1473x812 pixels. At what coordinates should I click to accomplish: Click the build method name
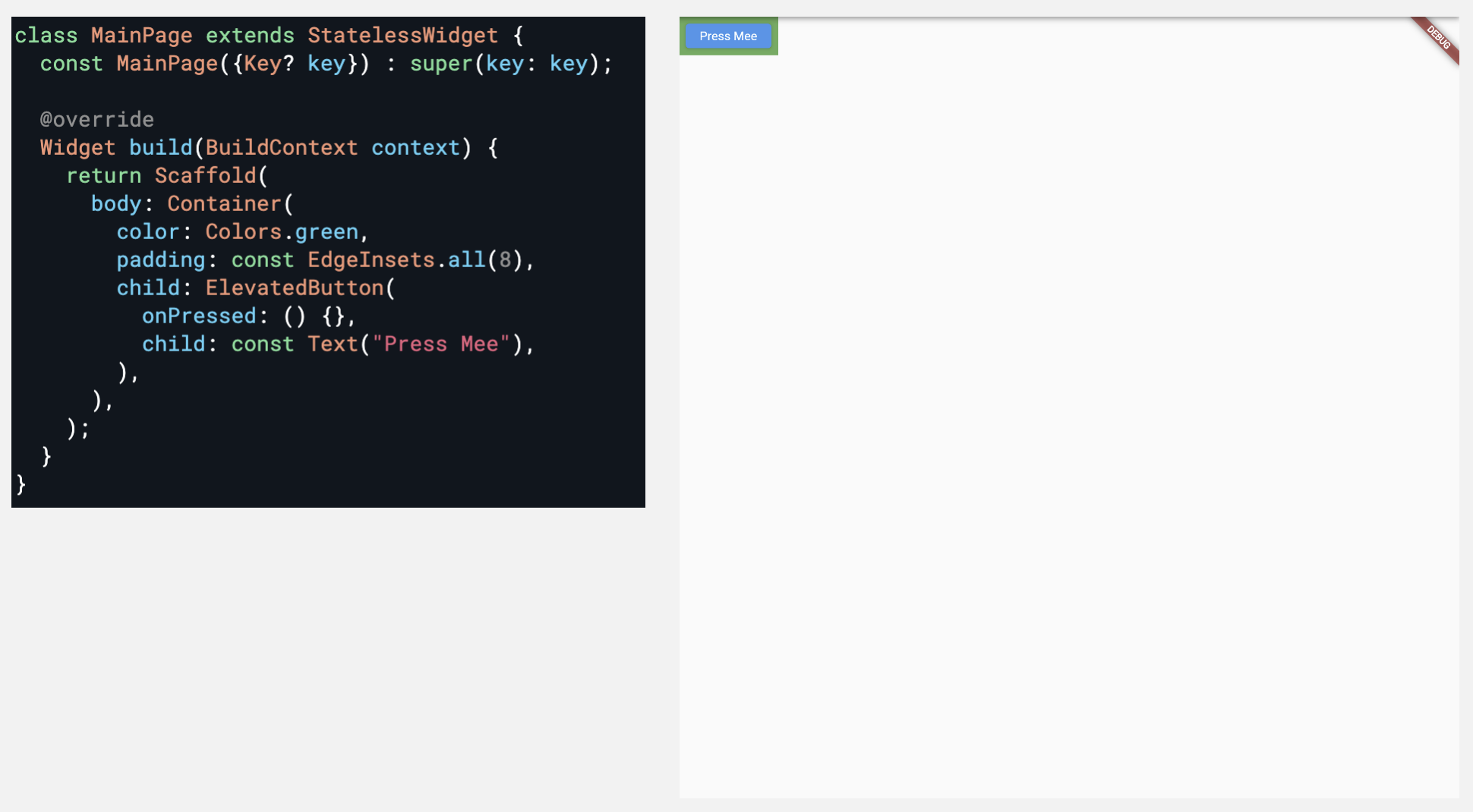160,148
